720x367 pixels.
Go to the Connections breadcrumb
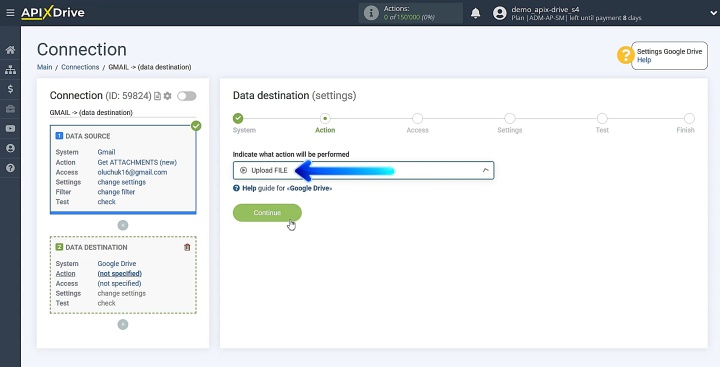pos(80,67)
